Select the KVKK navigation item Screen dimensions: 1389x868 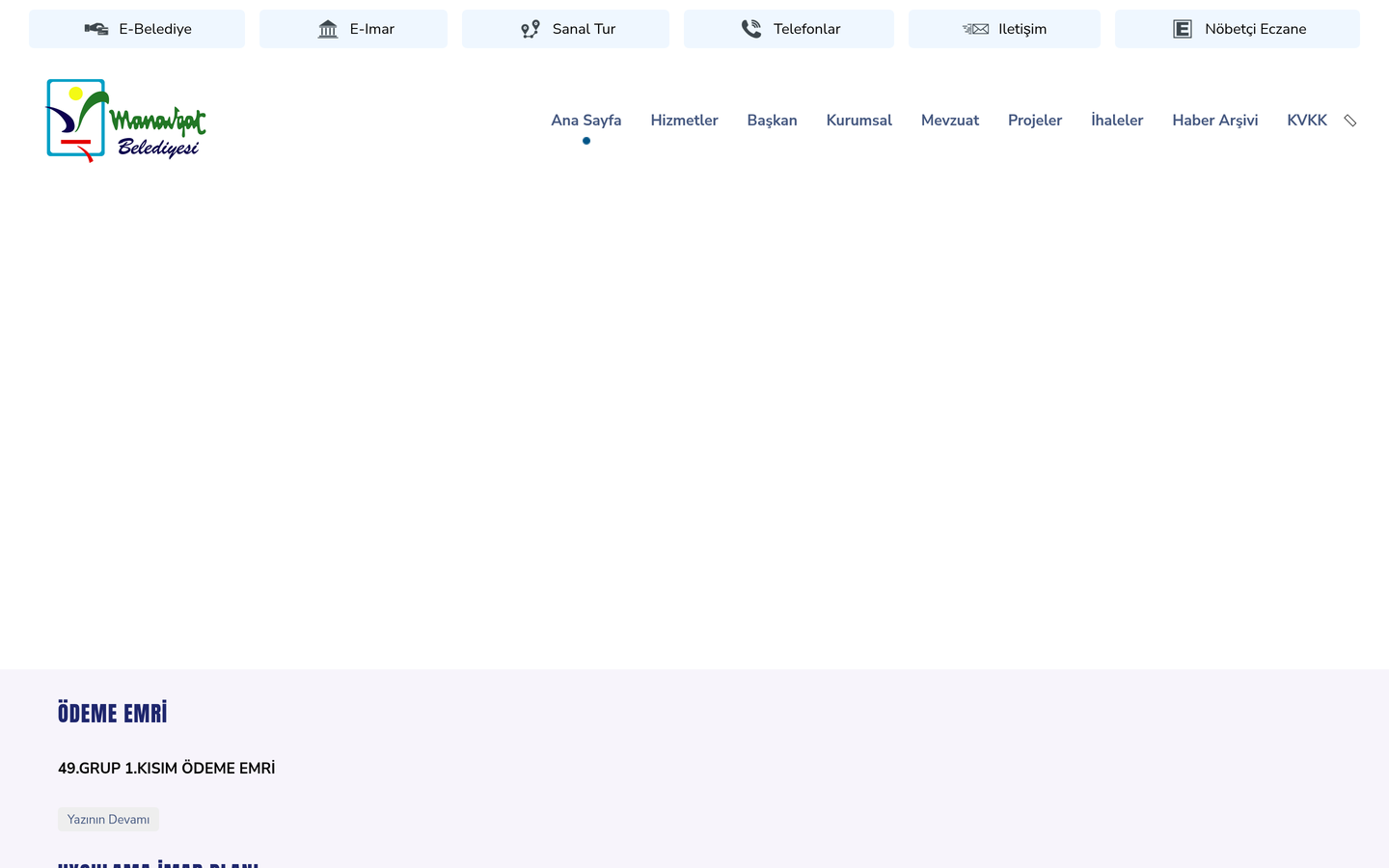[x=1307, y=121]
